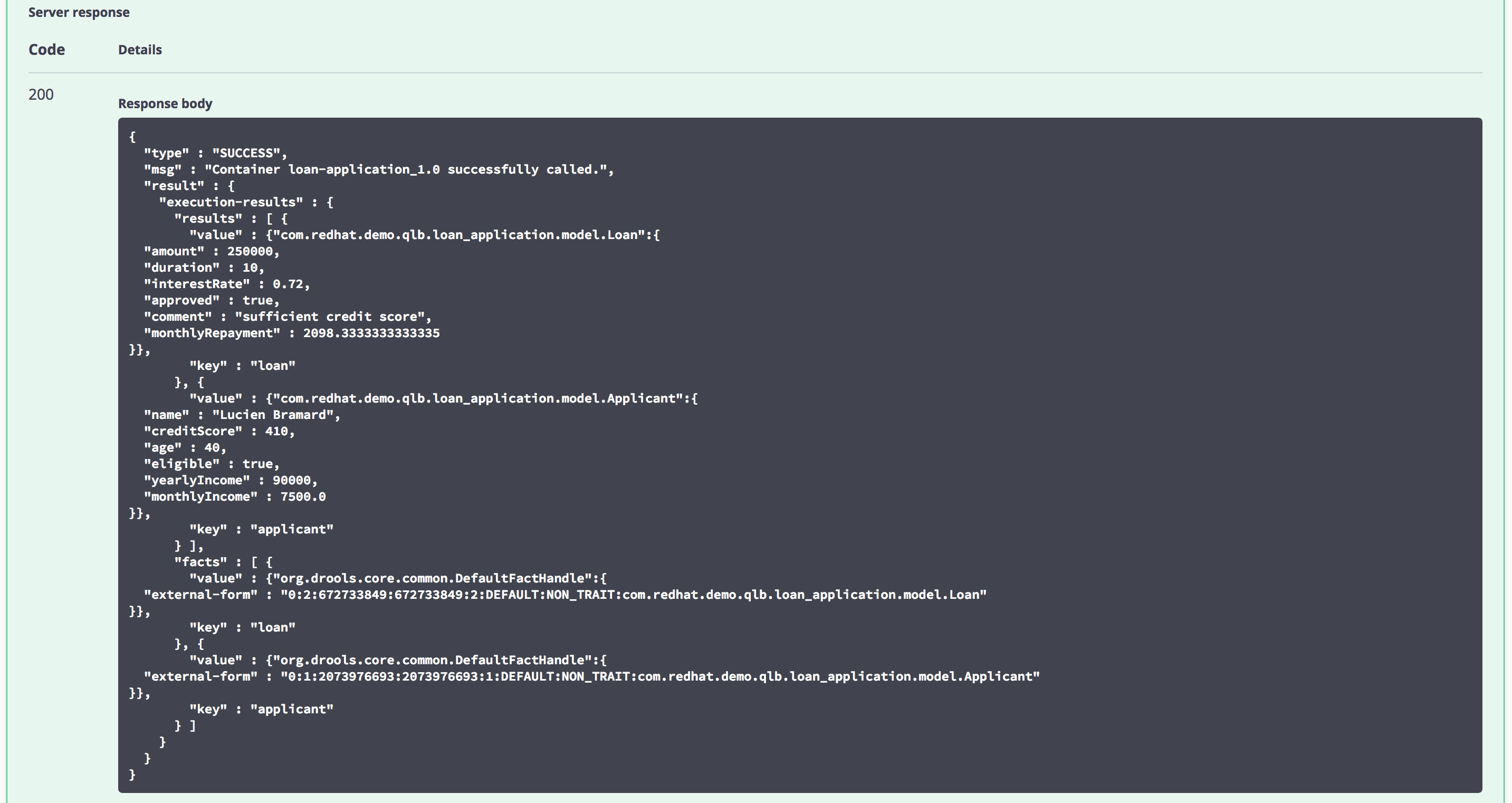Click the "approved" : true line
Image resolution: width=1512 pixels, height=803 pixels.
(x=212, y=301)
